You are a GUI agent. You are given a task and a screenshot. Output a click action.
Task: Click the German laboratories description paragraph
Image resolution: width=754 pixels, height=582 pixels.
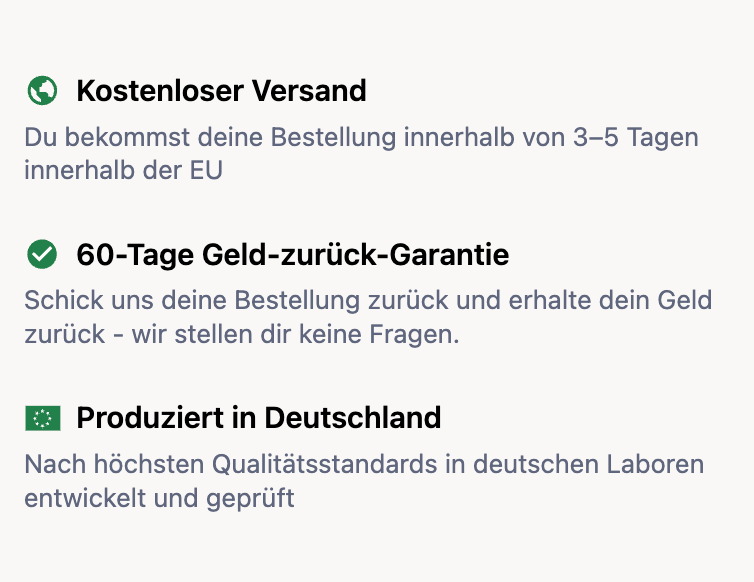click(364, 481)
